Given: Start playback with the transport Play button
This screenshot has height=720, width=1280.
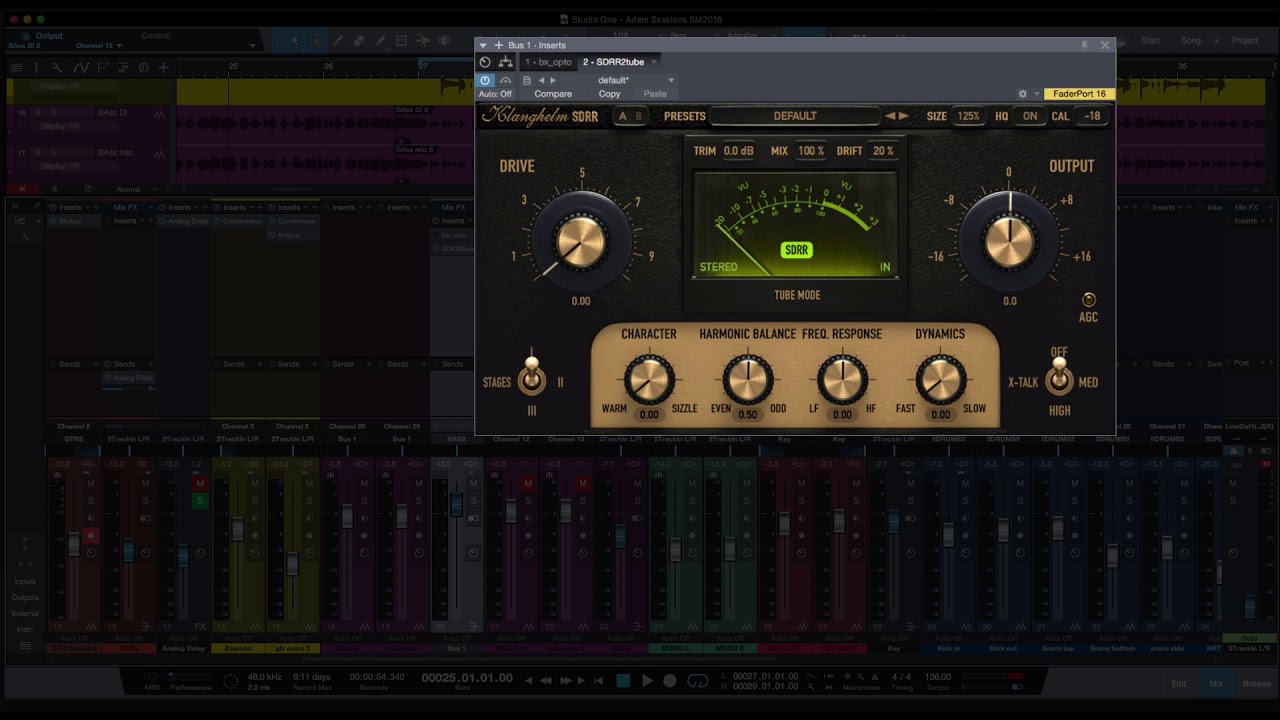Looking at the screenshot, I should 647,681.
